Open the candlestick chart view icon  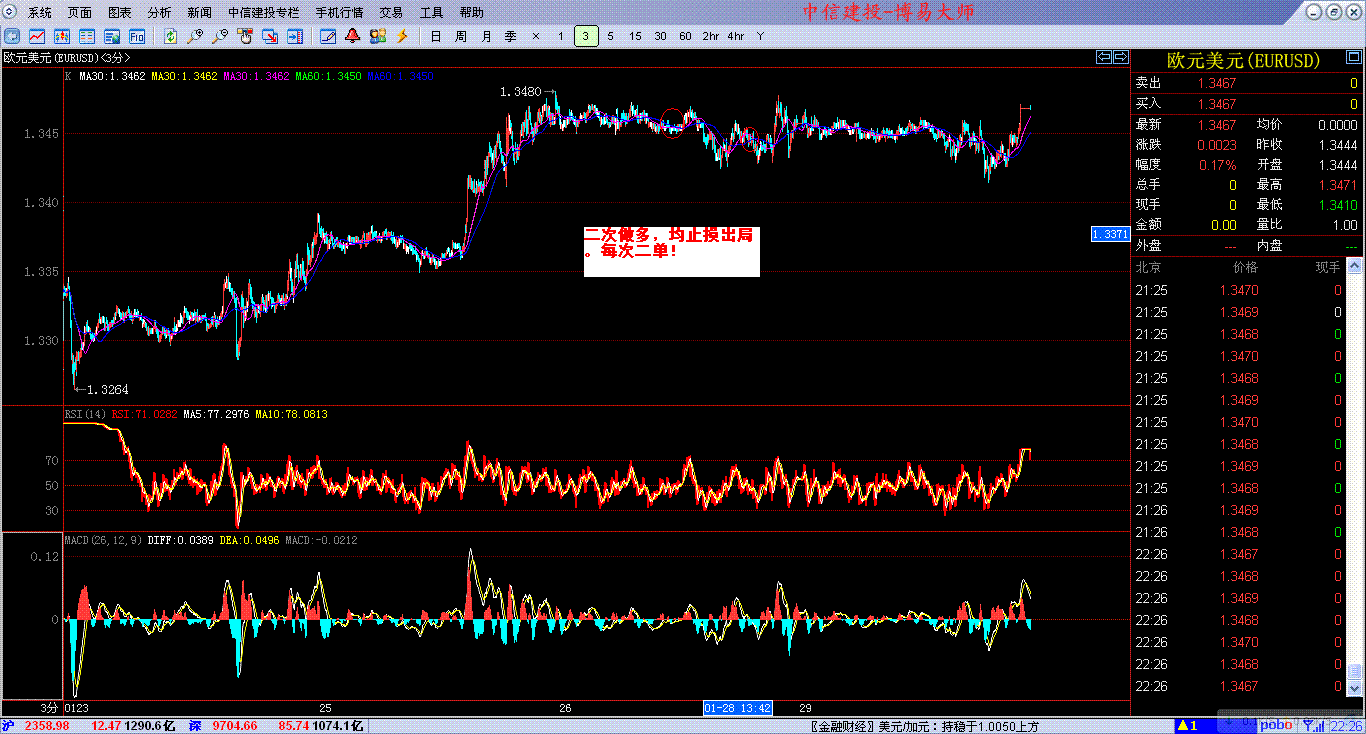pyautogui.click(x=61, y=36)
